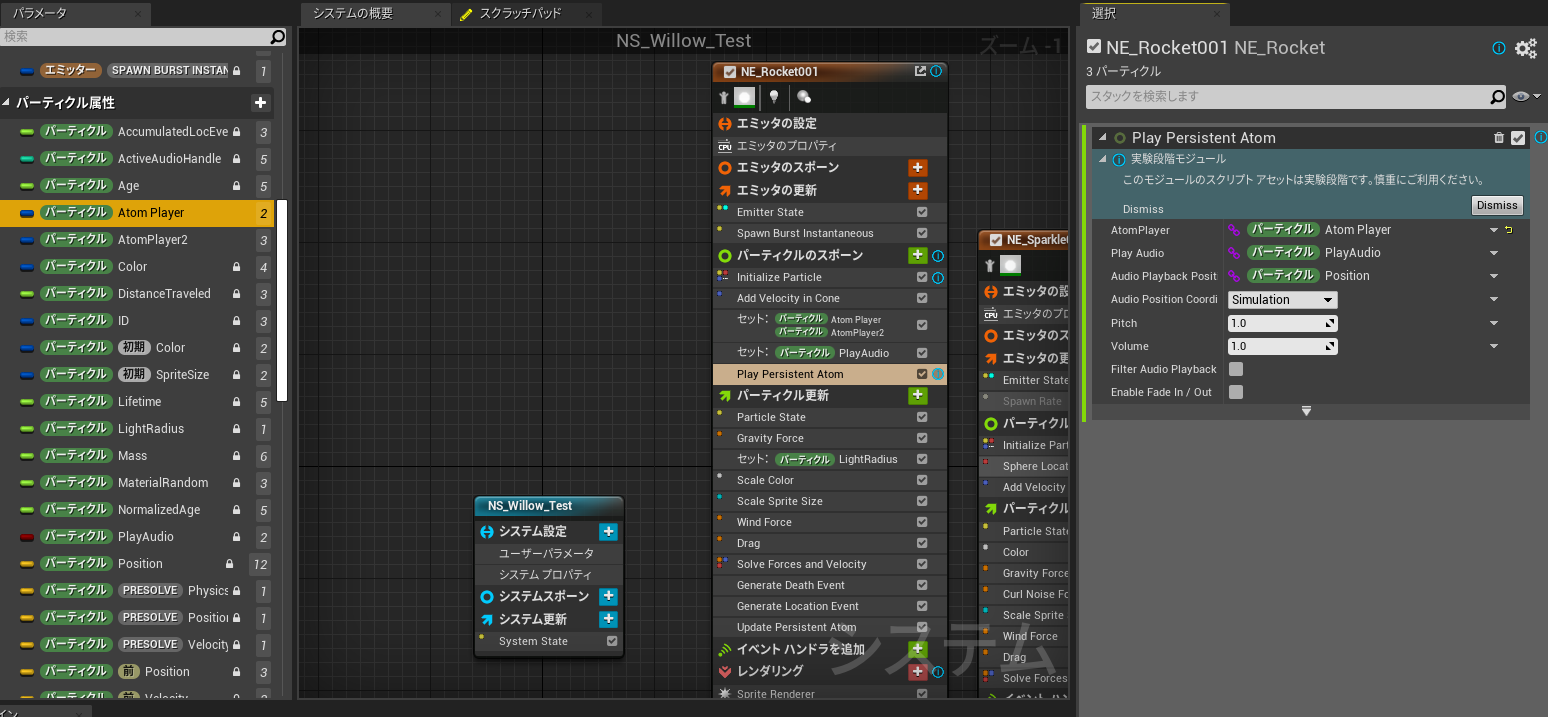
Task: Reset AtomPlayer to default with yellow arrow
Action: (1509, 230)
